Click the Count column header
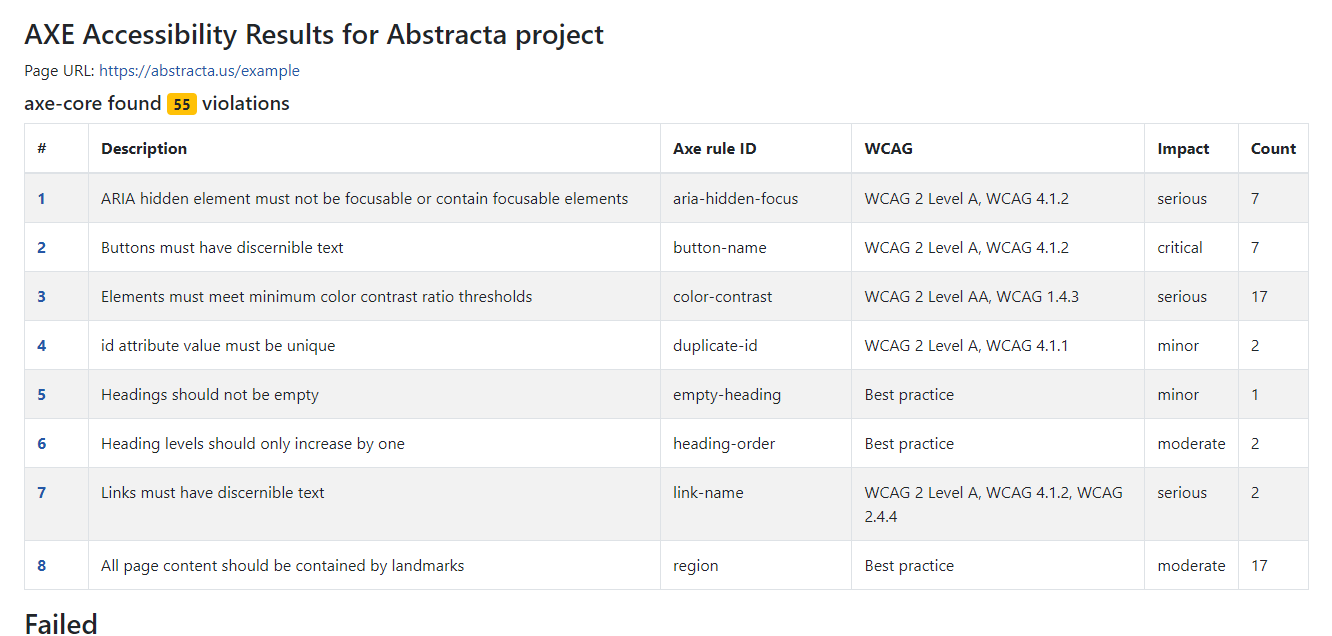The width and height of the screenshot is (1332, 636). (x=1273, y=149)
